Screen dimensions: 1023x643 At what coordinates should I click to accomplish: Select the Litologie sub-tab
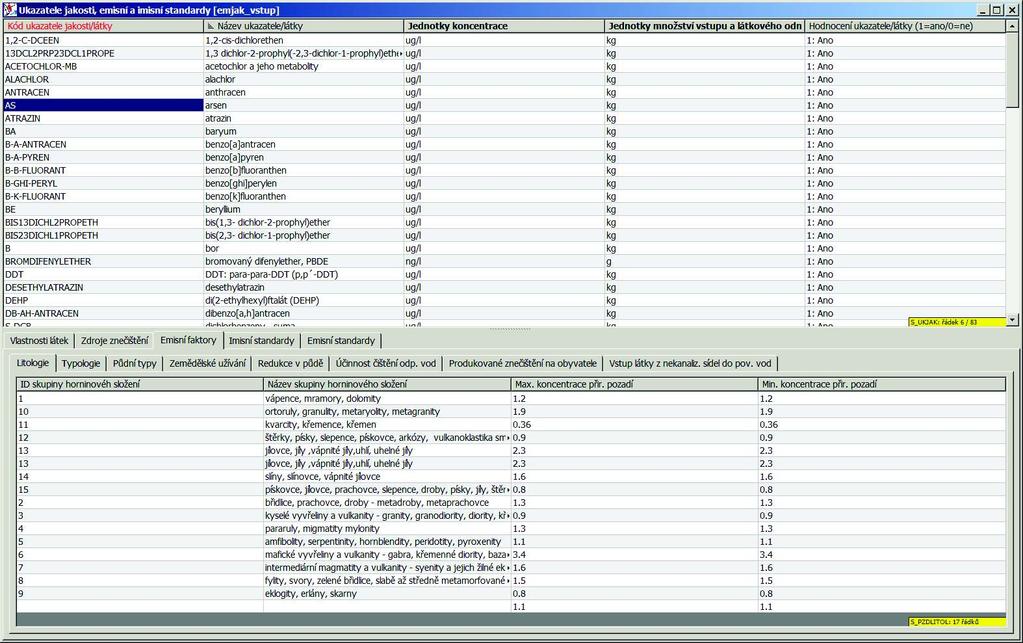point(33,363)
